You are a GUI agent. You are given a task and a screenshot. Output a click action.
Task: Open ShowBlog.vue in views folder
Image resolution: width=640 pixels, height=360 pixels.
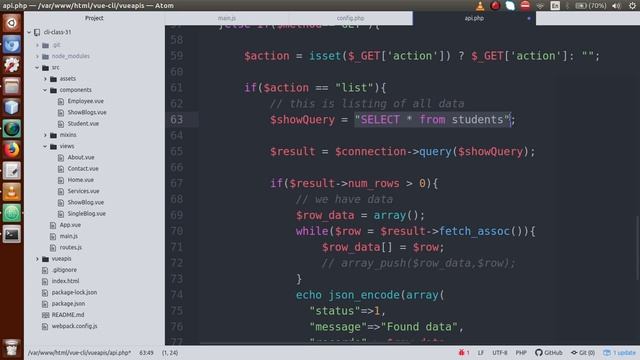tap(86, 202)
